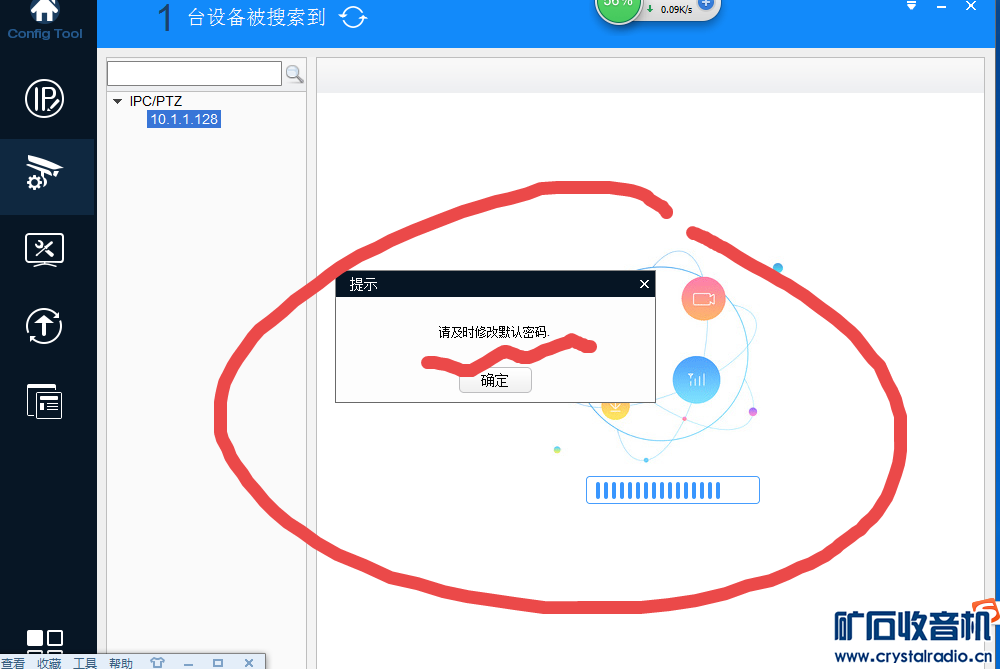
Task: Open the grid modules icon at sidebar bottom
Action: (45, 642)
